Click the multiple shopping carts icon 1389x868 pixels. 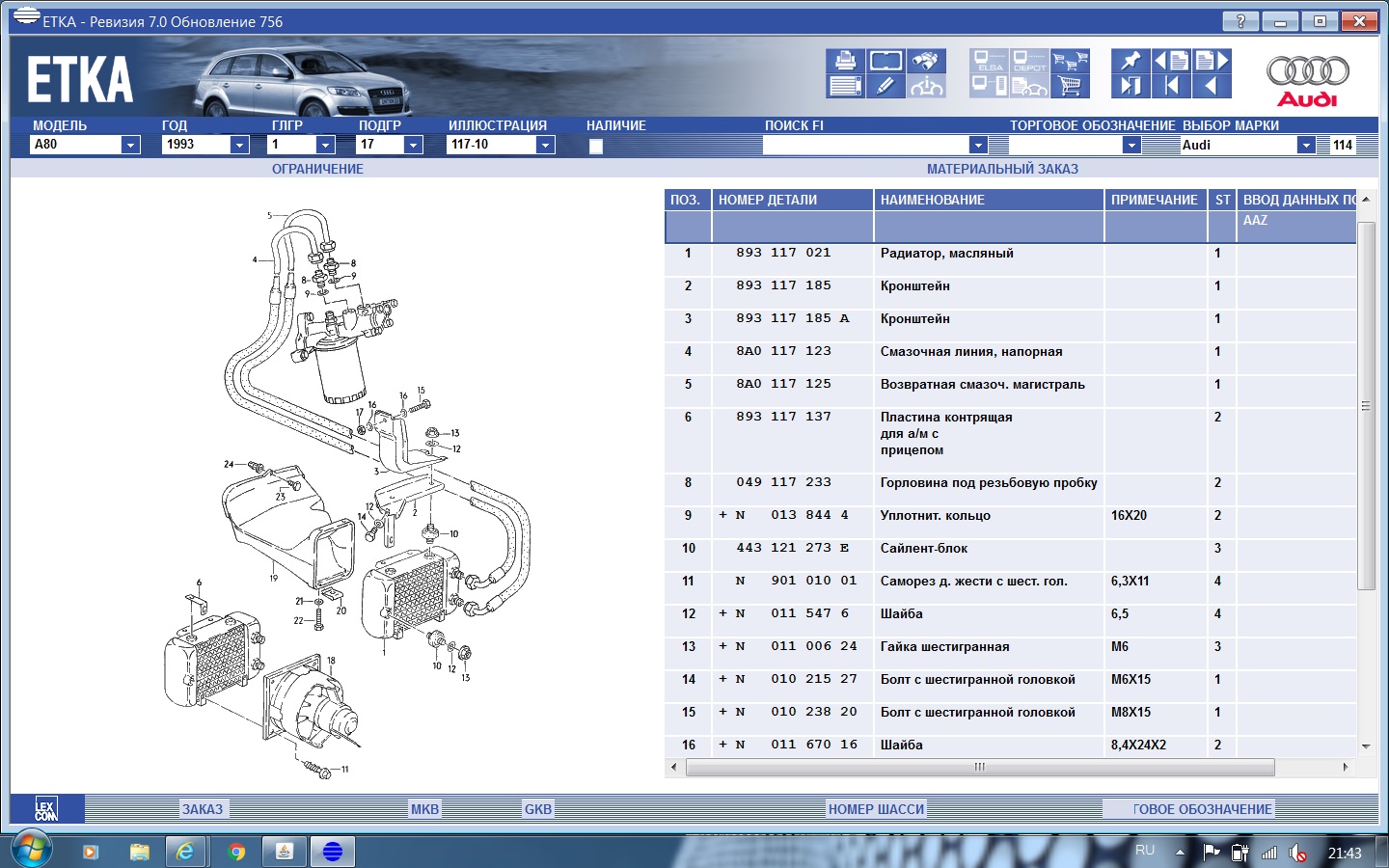[1070, 61]
